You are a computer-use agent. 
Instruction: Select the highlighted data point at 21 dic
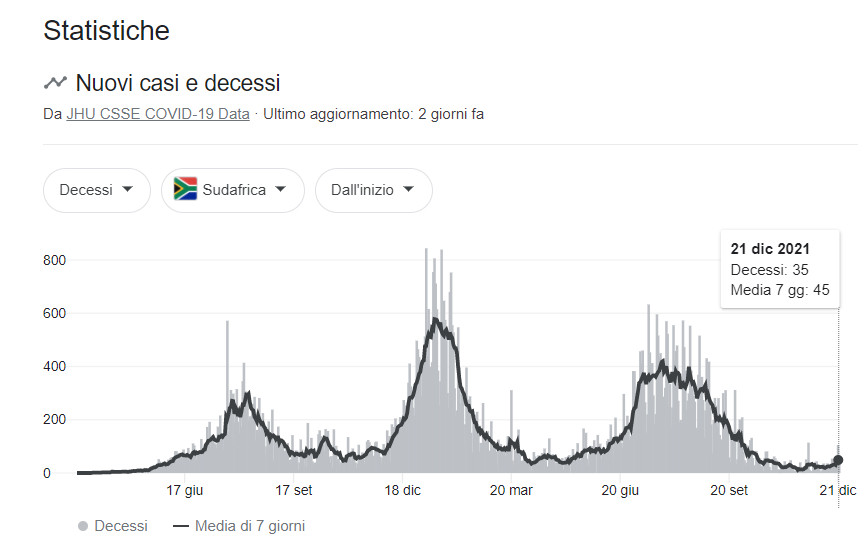[838, 460]
